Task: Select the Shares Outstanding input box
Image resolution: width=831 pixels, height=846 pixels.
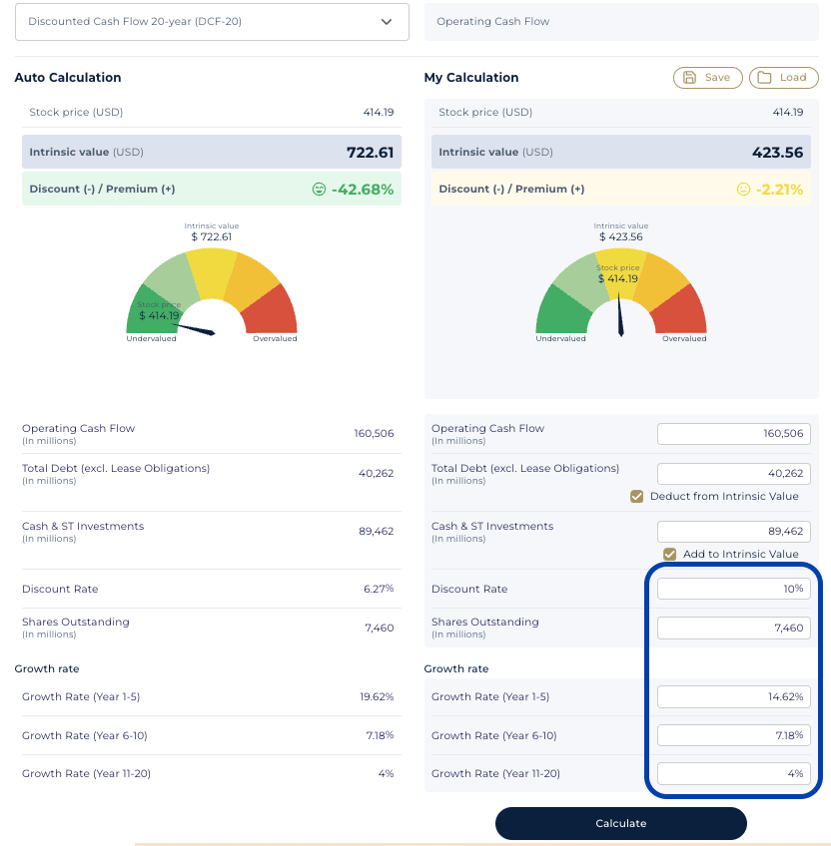Action: tap(733, 628)
